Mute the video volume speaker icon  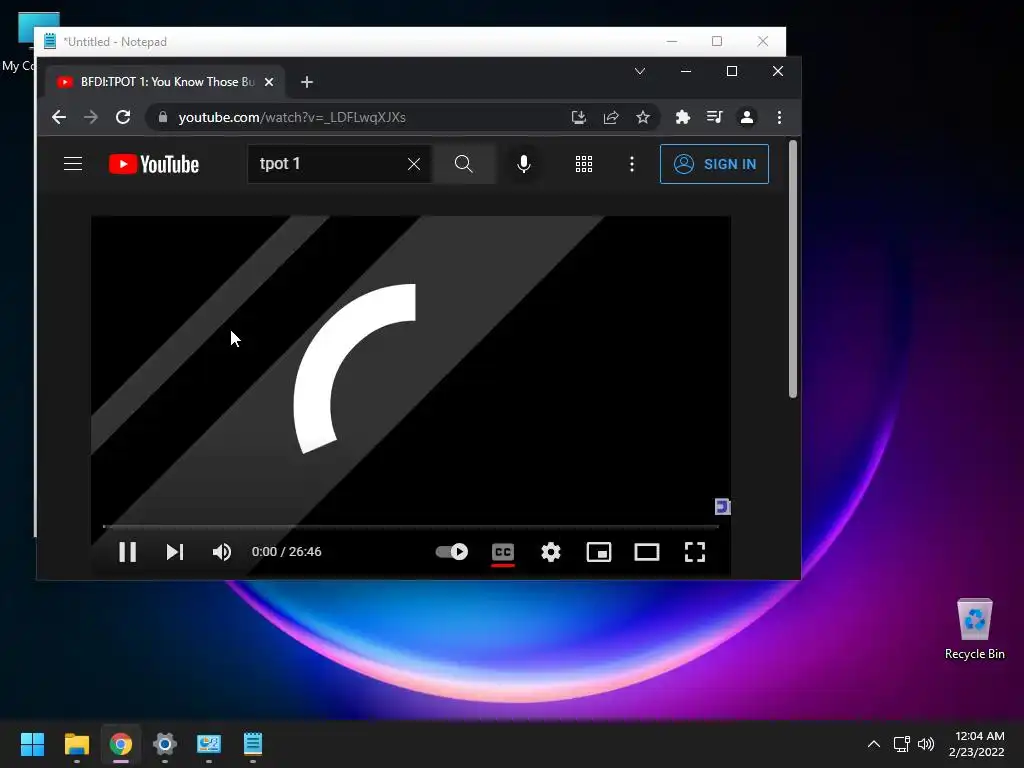click(x=221, y=552)
